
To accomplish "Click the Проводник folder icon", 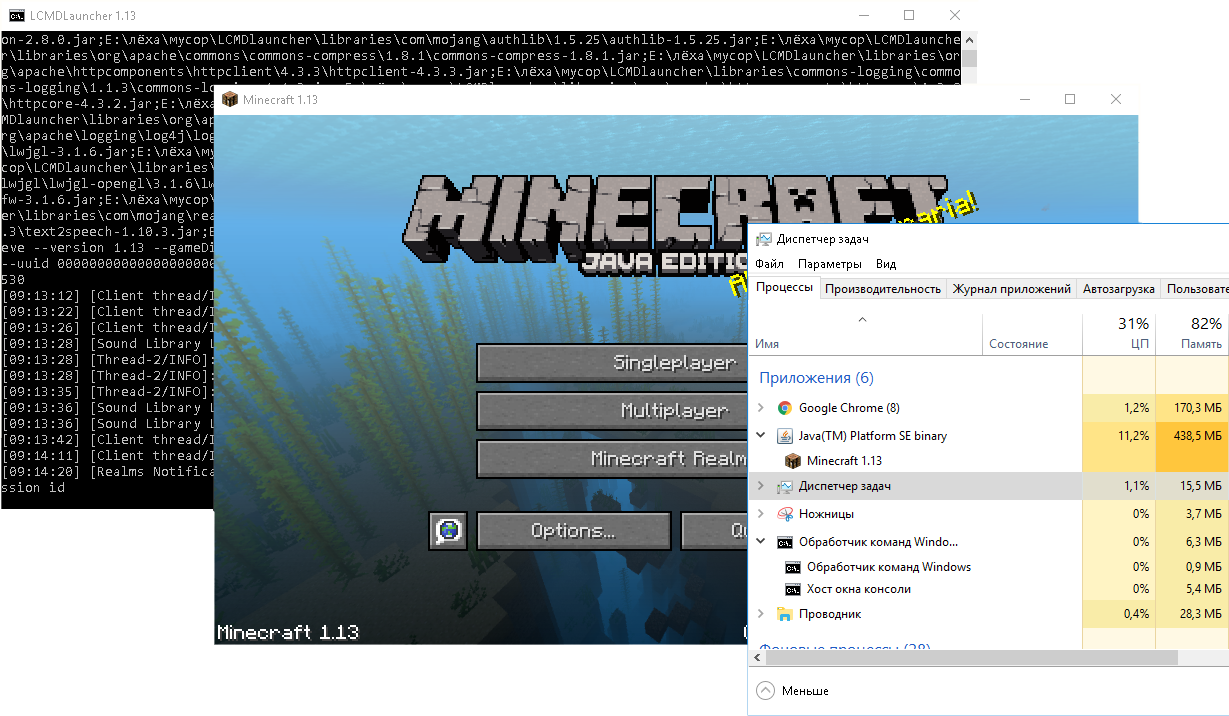I will (783, 613).
